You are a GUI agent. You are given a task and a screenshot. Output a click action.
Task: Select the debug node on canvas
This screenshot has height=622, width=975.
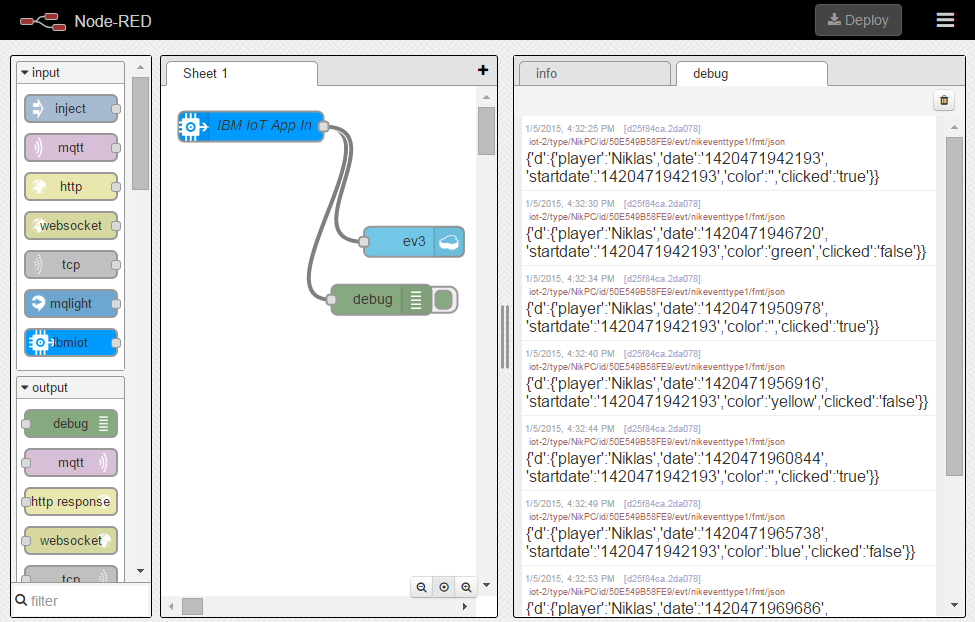(381, 300)
